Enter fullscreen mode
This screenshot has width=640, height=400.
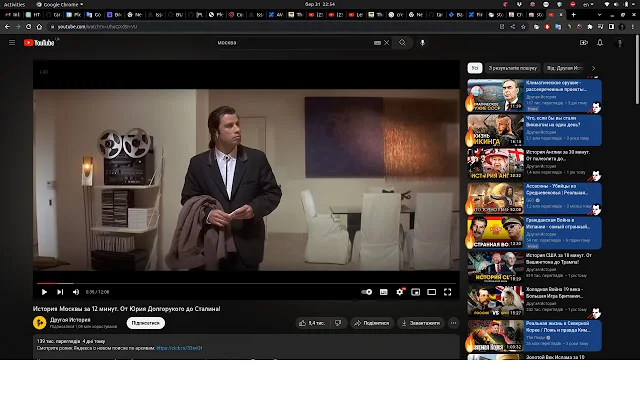(x=448, y=292)
